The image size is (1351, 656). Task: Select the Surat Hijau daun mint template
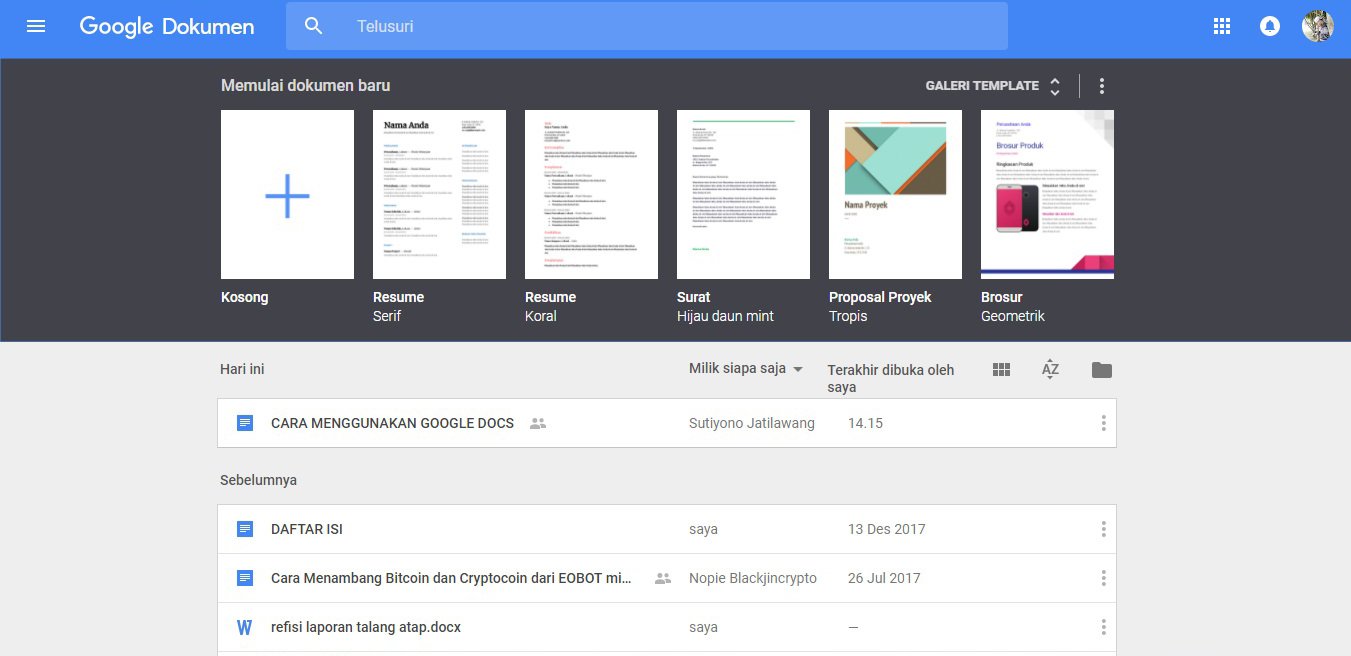(743, 194)
